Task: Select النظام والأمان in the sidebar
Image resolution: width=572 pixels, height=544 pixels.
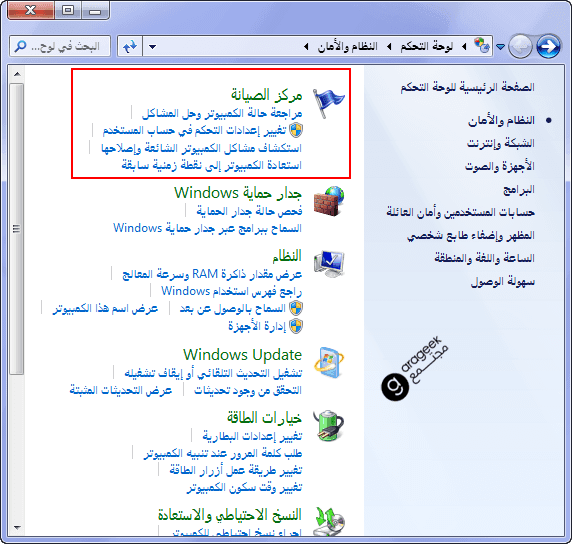Action: pyautogui.click(x=501, y=120)
